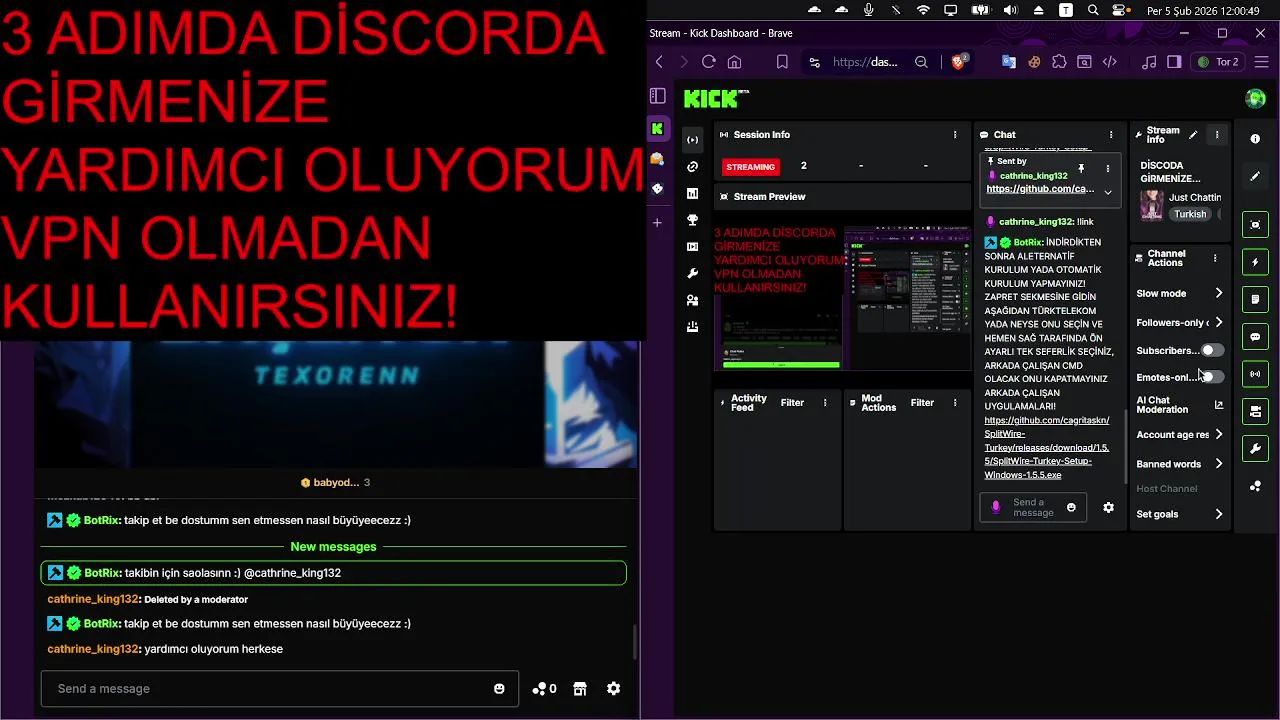Unpin the pinned message via pin icon
1280x720 pixels.
point(1081,169)
